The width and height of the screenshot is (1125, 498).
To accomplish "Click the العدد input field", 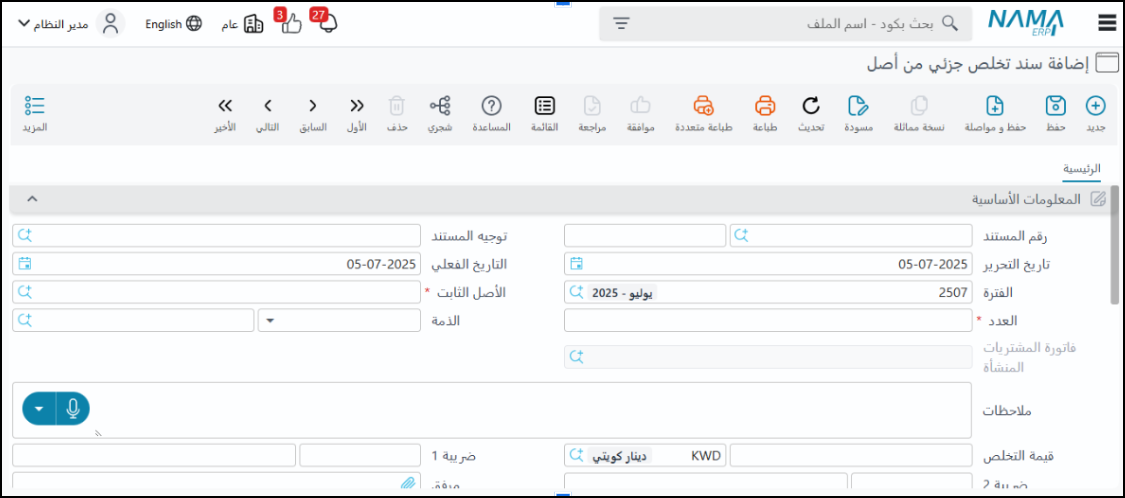I will 767,321.
